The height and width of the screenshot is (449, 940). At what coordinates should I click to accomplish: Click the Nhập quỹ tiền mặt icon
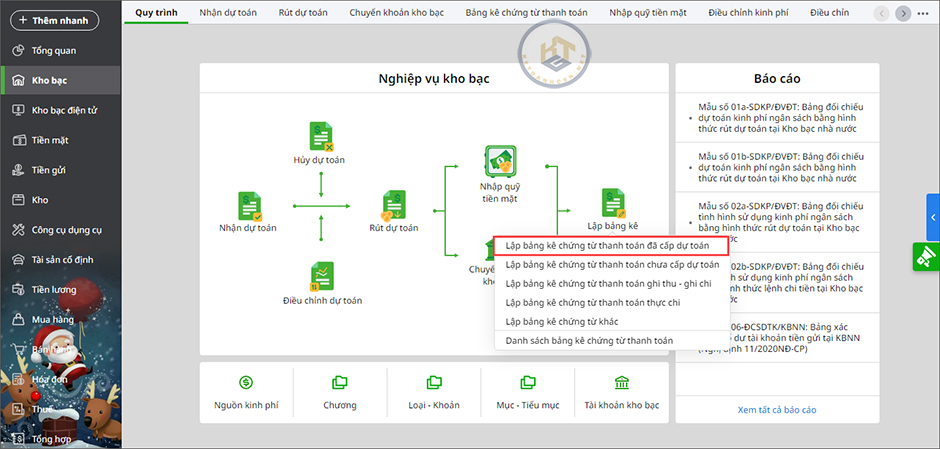click(500, 161)
